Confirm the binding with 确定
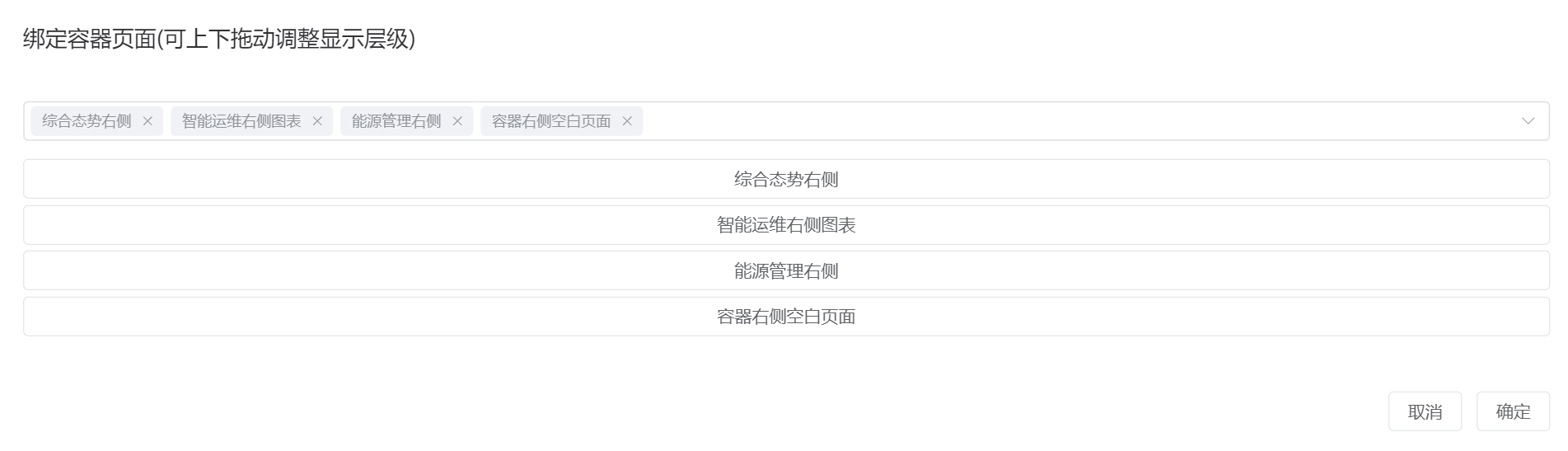The height and width of the screenshot is (451, 1568). pyautogui.click(x=1513, y=411)
